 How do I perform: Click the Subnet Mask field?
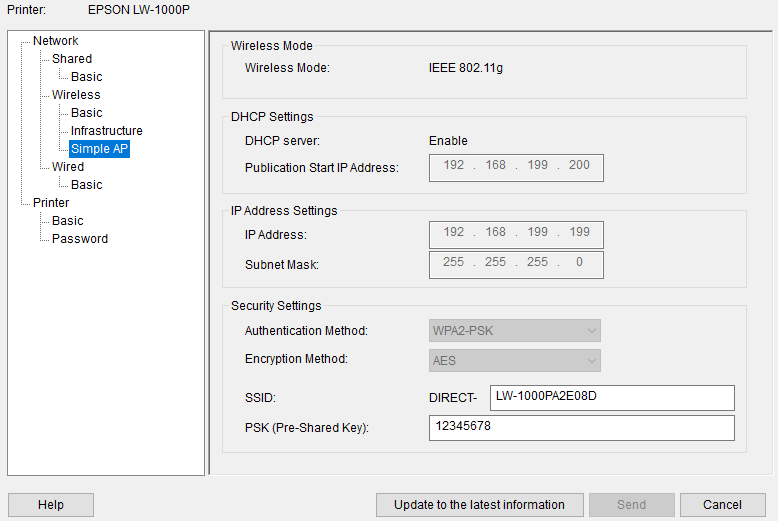516,265
